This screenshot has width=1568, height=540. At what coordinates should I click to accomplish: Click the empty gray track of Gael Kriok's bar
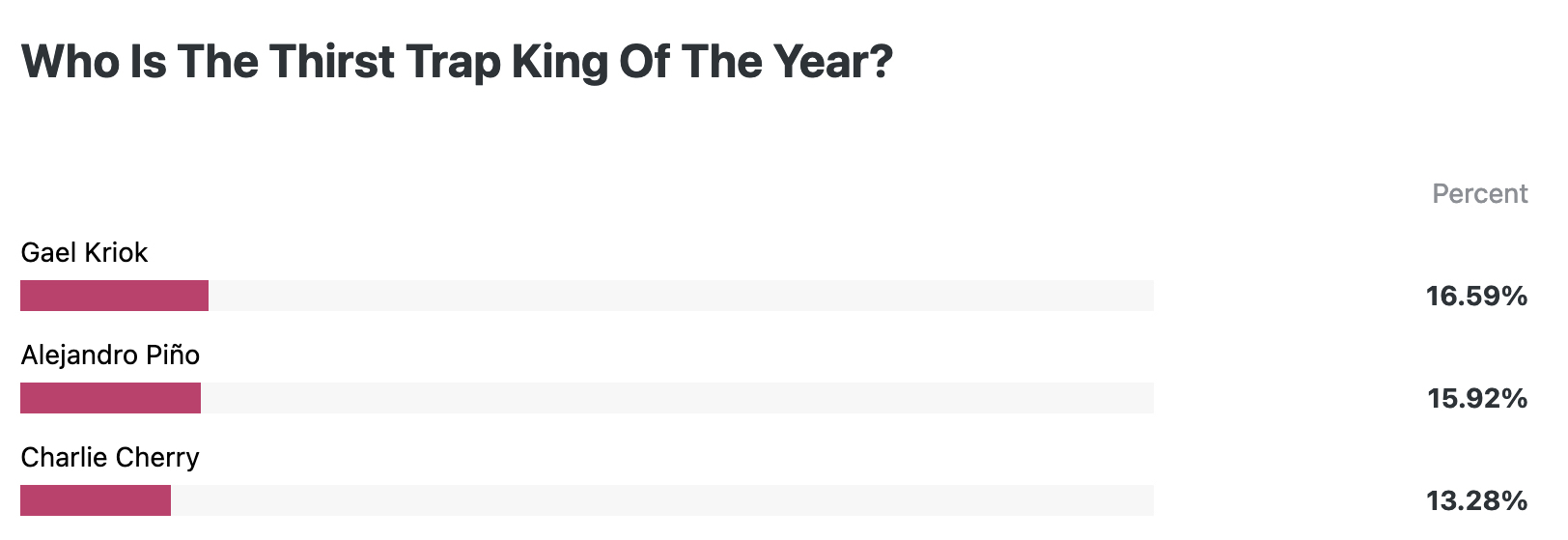tap(681, 296)
